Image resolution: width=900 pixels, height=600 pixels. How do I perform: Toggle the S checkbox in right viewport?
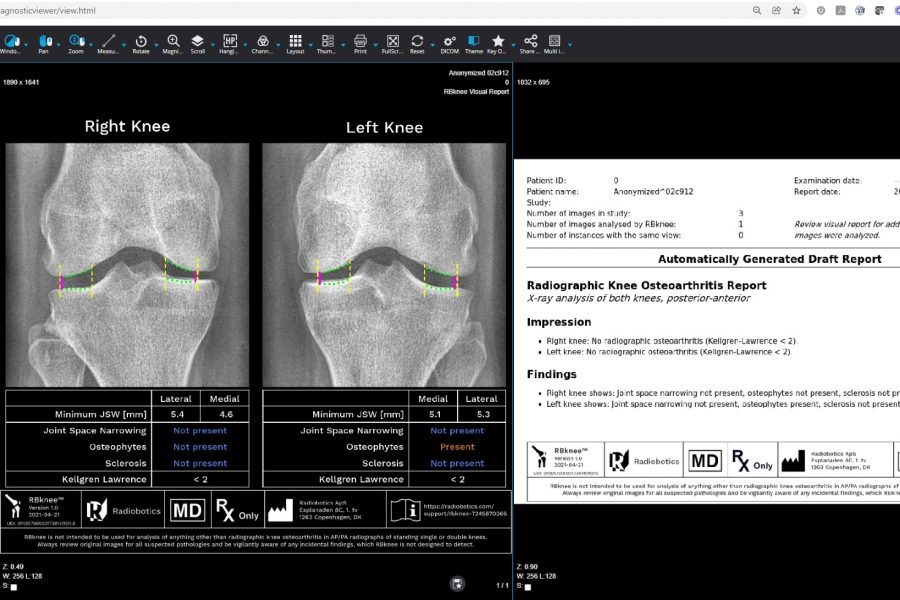pyautogui.click(x=528, y=587)
